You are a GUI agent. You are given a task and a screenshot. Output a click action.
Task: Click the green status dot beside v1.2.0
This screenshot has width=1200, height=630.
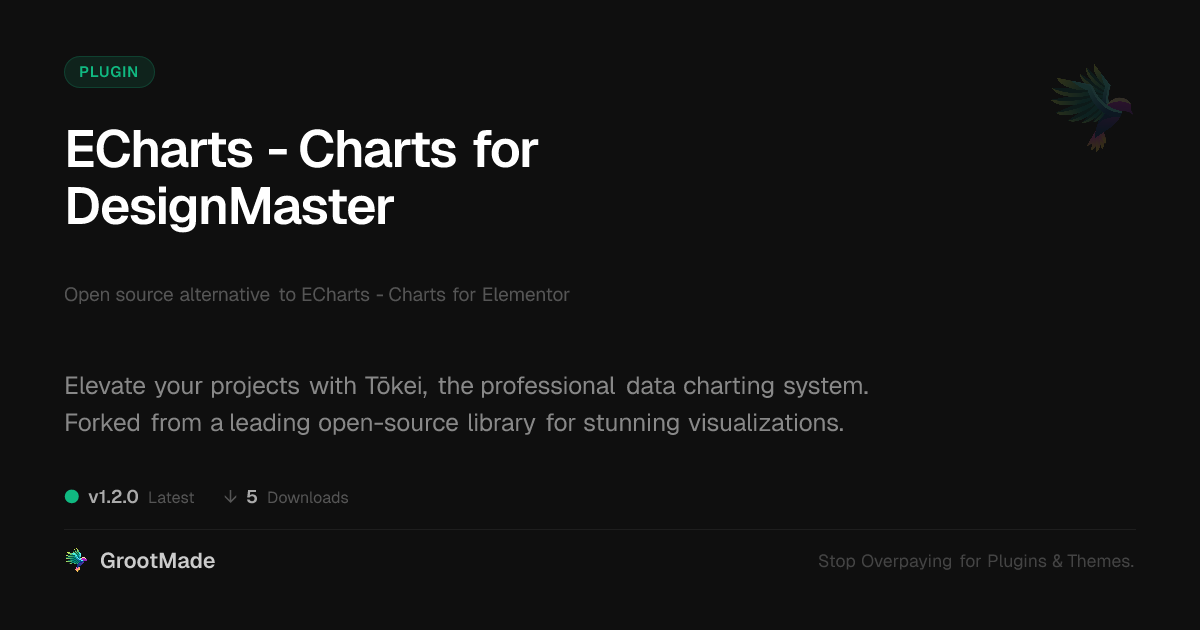click(72, 497)
